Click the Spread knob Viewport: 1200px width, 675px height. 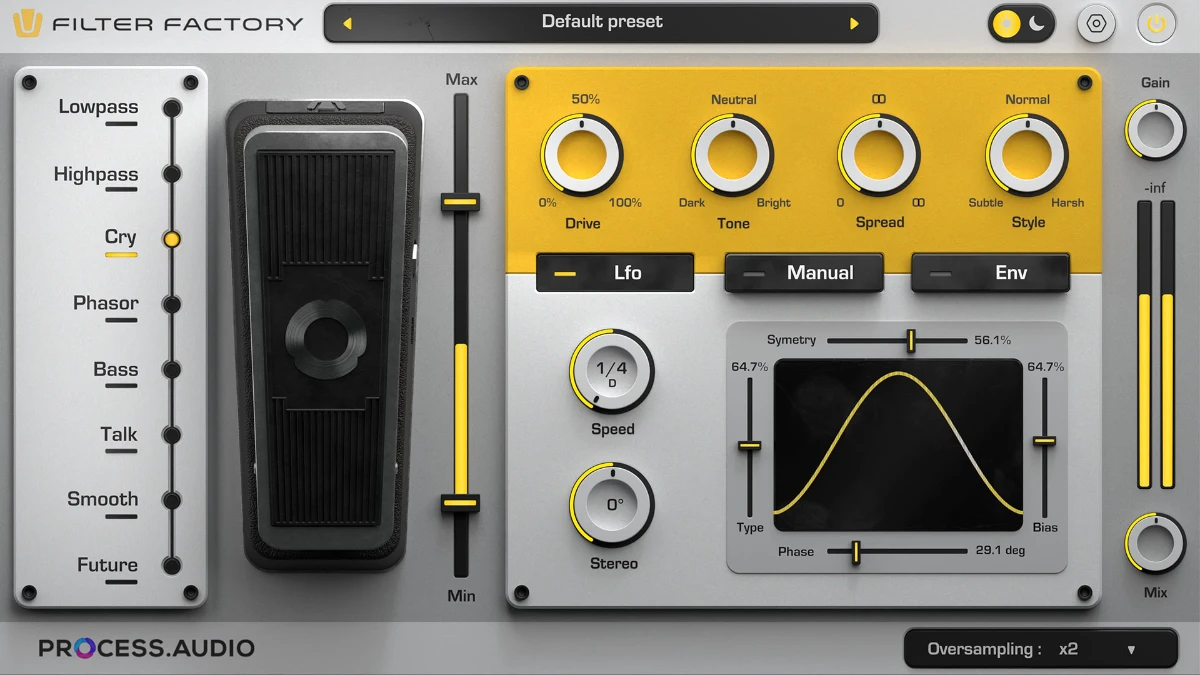click(x=878, y=155)
